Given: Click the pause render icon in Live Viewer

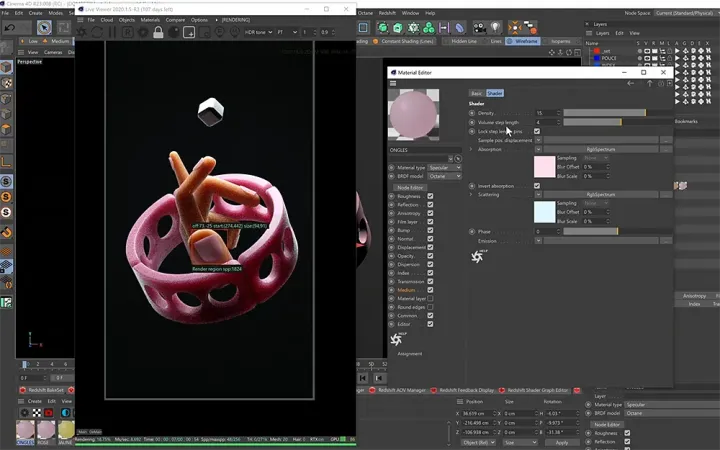Looking at the screenshot, I should (112, 32).
